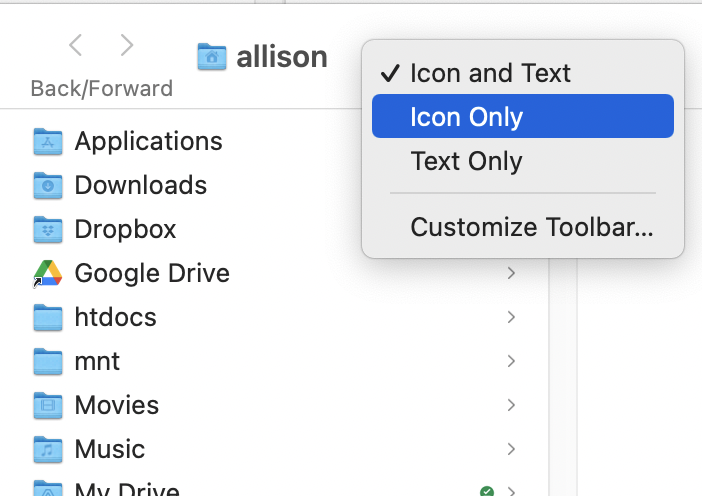Select the htdocs folder icon
702x496 pixels.
point(48,318)
